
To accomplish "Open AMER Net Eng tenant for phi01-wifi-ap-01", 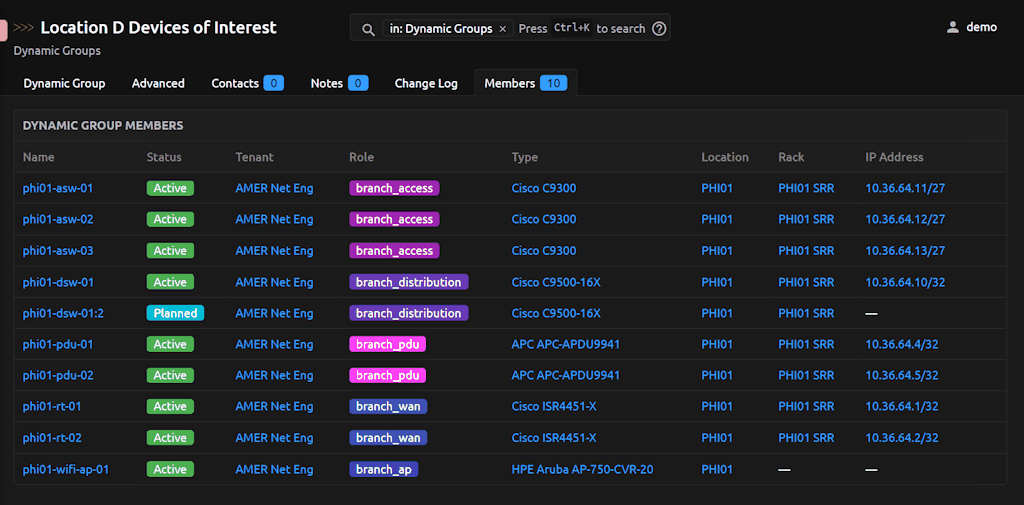I will pos(274,469).
